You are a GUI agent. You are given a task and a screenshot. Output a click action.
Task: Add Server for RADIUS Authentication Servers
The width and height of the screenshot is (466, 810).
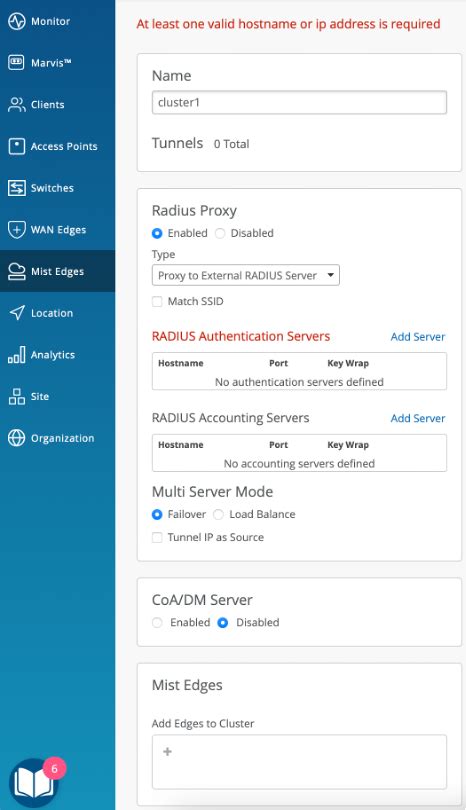point(417,337)
